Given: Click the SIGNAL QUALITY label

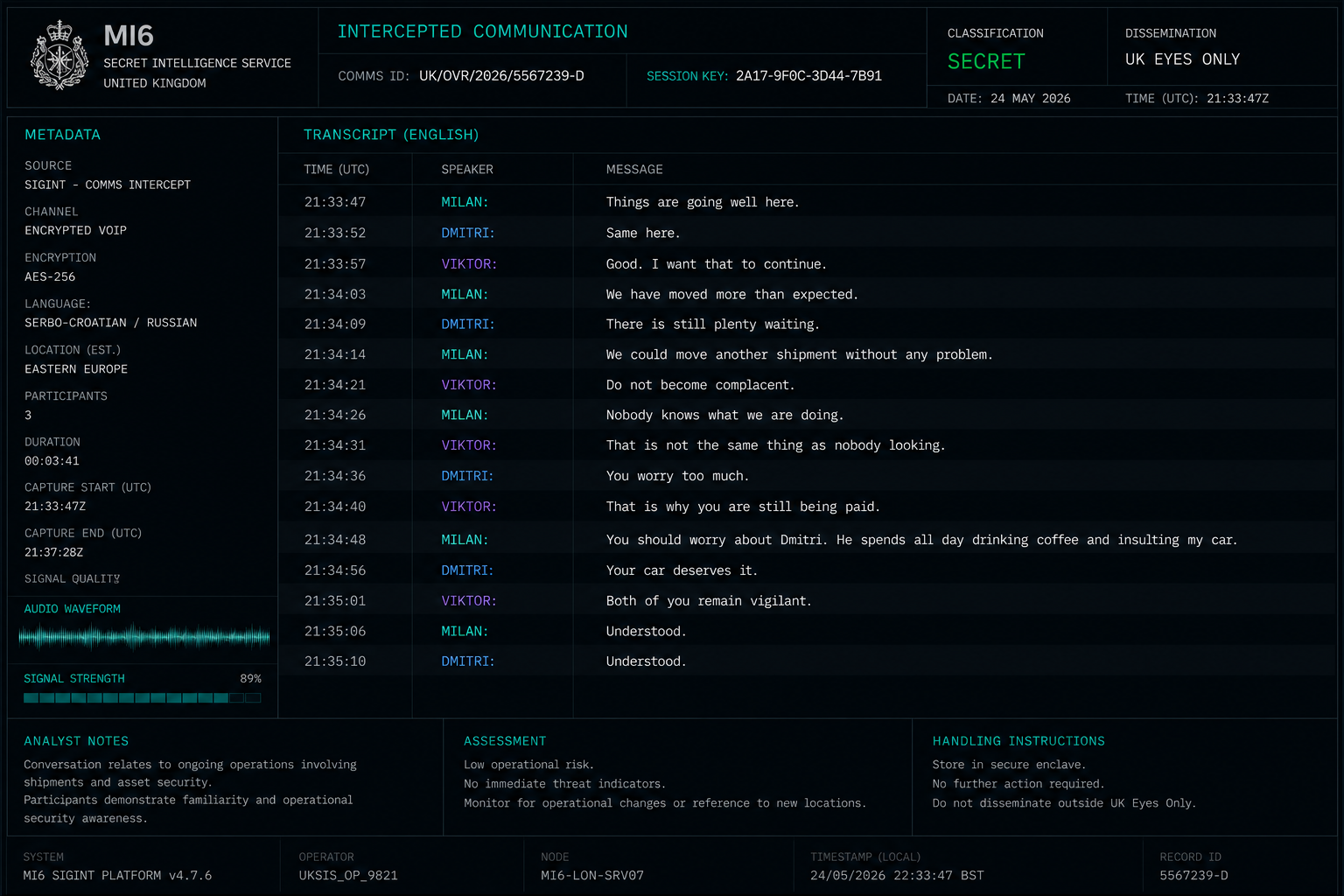Looking at the screenshot, I should pyautogui.click(x=72, y=579).
